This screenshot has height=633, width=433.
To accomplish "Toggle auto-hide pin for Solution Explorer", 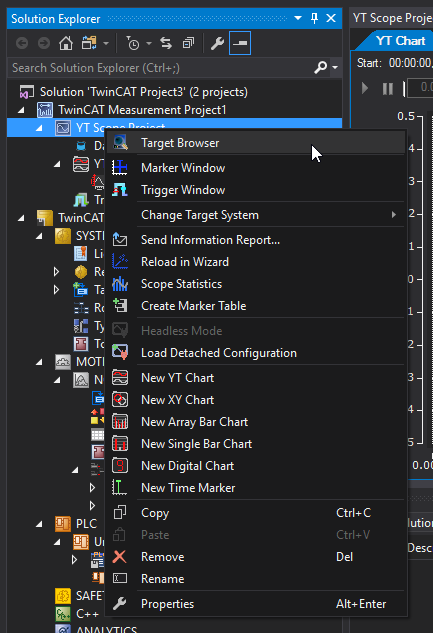I will tap(314, 18).
